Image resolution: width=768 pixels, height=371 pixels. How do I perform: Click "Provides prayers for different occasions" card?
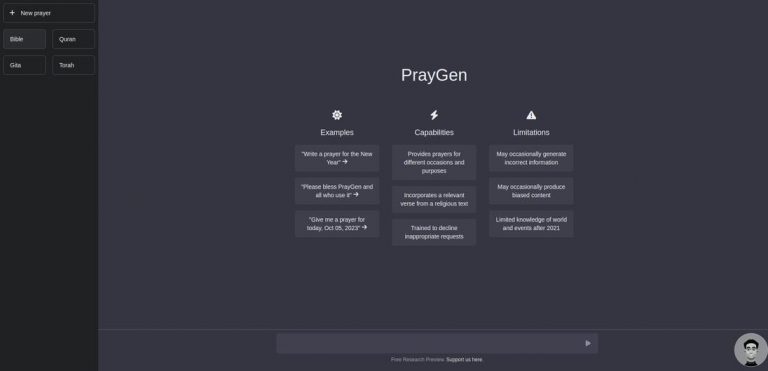(x=434, y=162)
